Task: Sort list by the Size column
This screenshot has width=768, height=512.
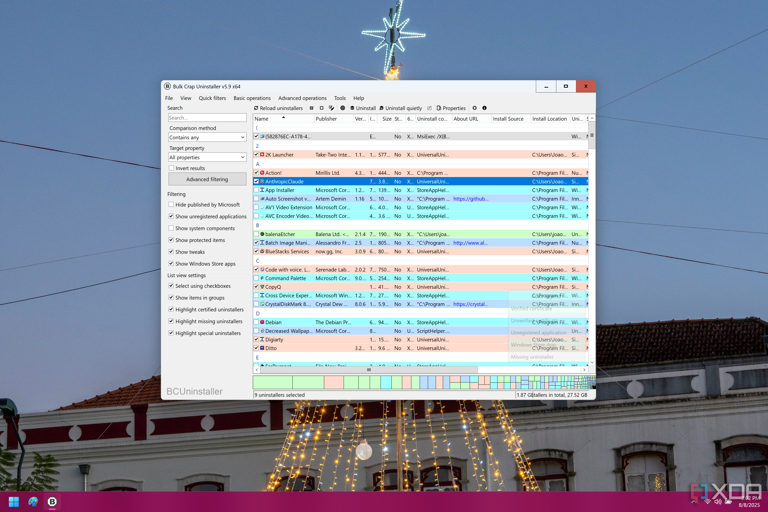Action: coord(386,119)
